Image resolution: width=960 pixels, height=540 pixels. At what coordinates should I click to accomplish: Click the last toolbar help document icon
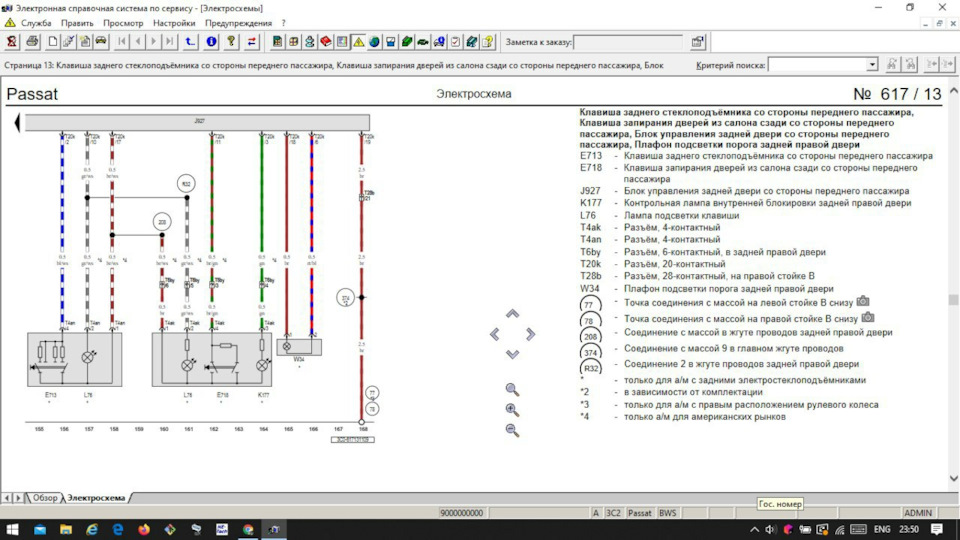pyautogui.click(x=488, y=42)
